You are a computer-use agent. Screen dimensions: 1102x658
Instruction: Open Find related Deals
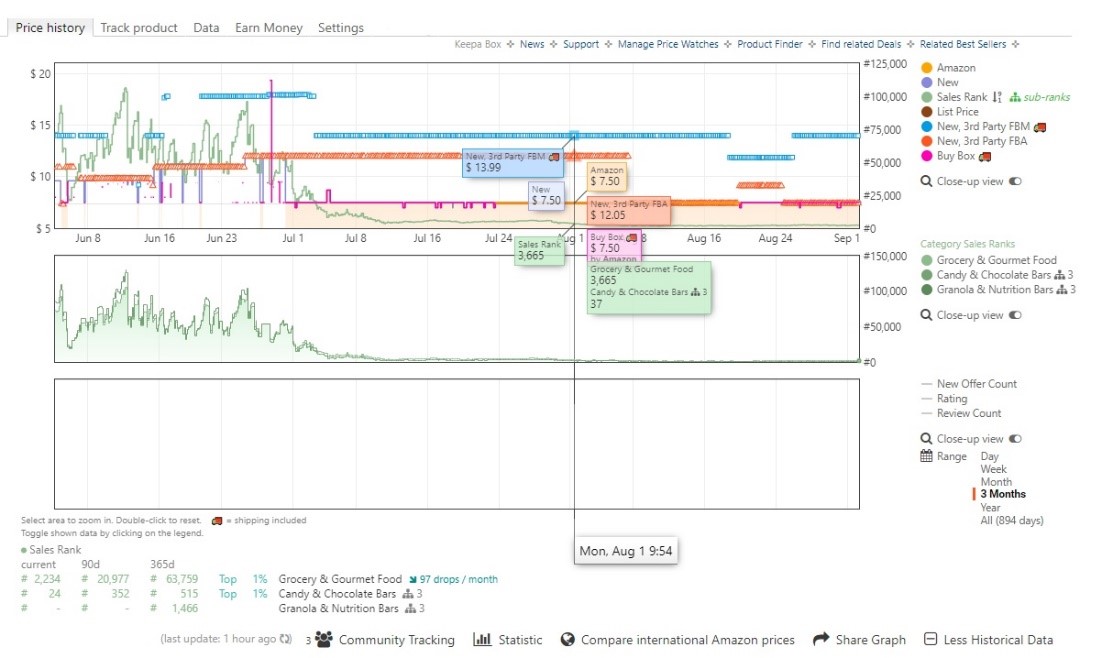(861, 44)
